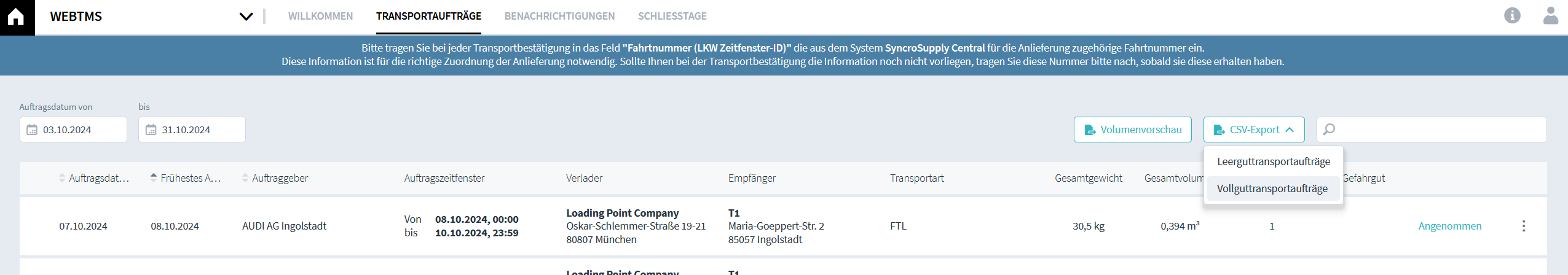The height and width of the screenshot is (275, 1568).
Task: Select Leerguttransportaufträge export option
Action: tap(1273, 161)
